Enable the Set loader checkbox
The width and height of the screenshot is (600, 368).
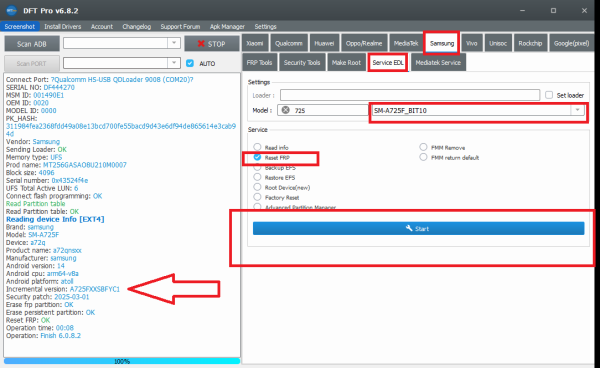coord(549,95)
